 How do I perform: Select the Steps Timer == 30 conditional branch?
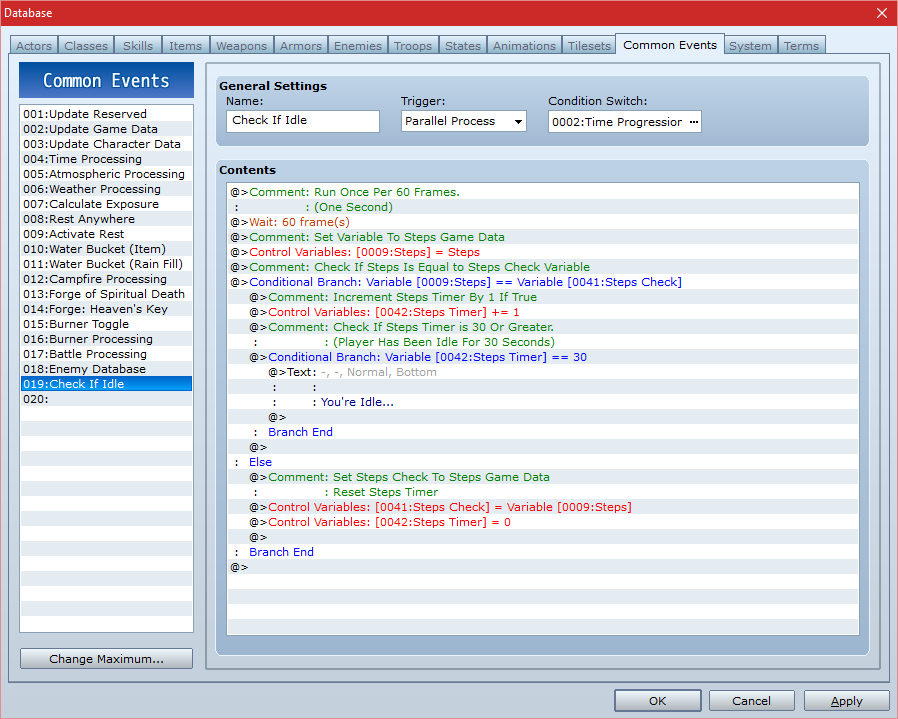(x=543, y=357)
